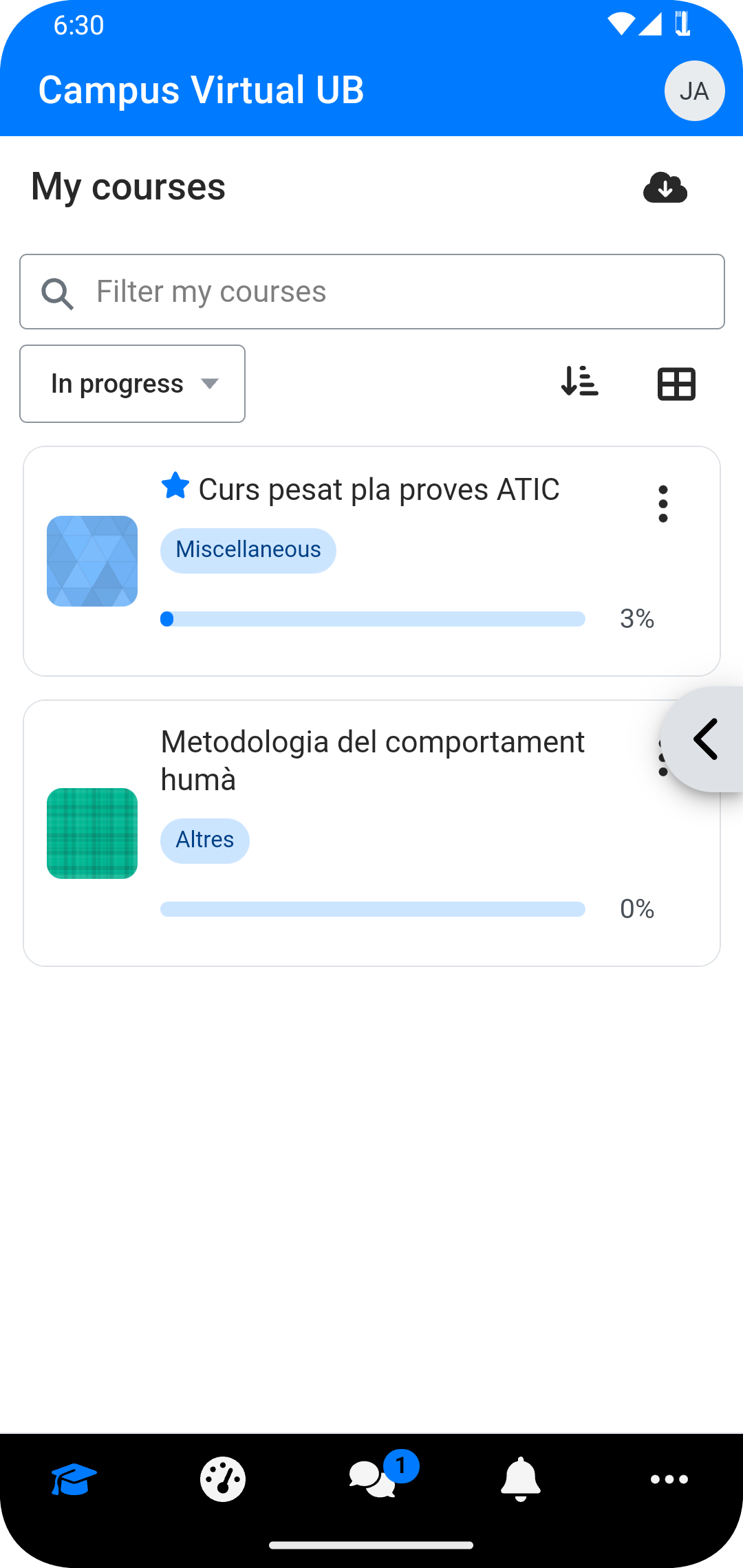Screen dimensions: 743x1568
Task: Go to the My courses graduation cap tab
Action: 74,1479
